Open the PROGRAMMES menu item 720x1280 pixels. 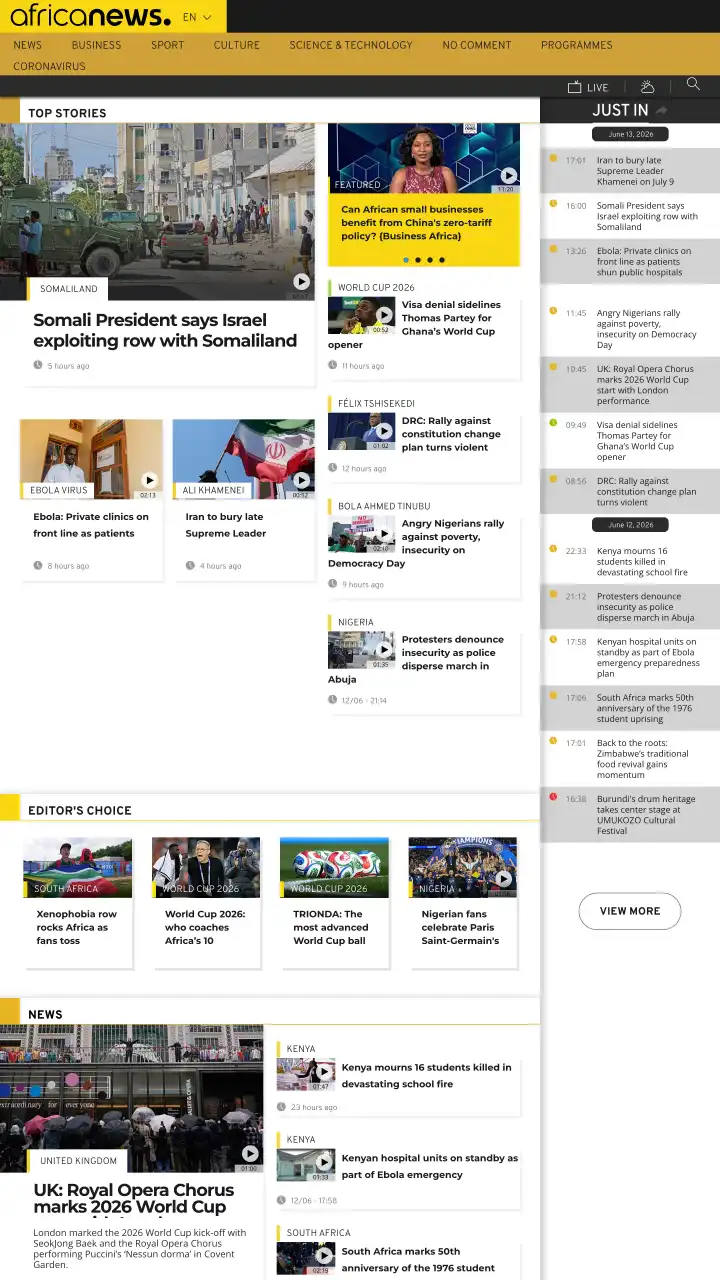click(576, 45)
